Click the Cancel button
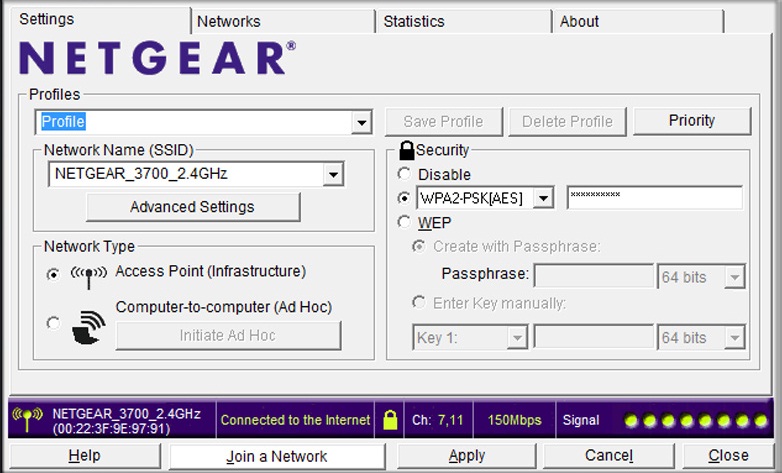The image size is (782, 473). (608, 456)
